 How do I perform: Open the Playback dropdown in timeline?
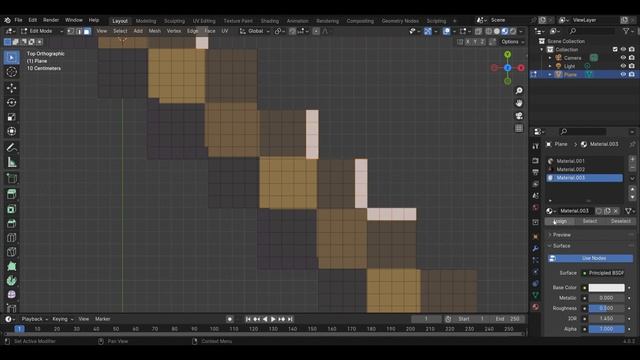[34, 319]
